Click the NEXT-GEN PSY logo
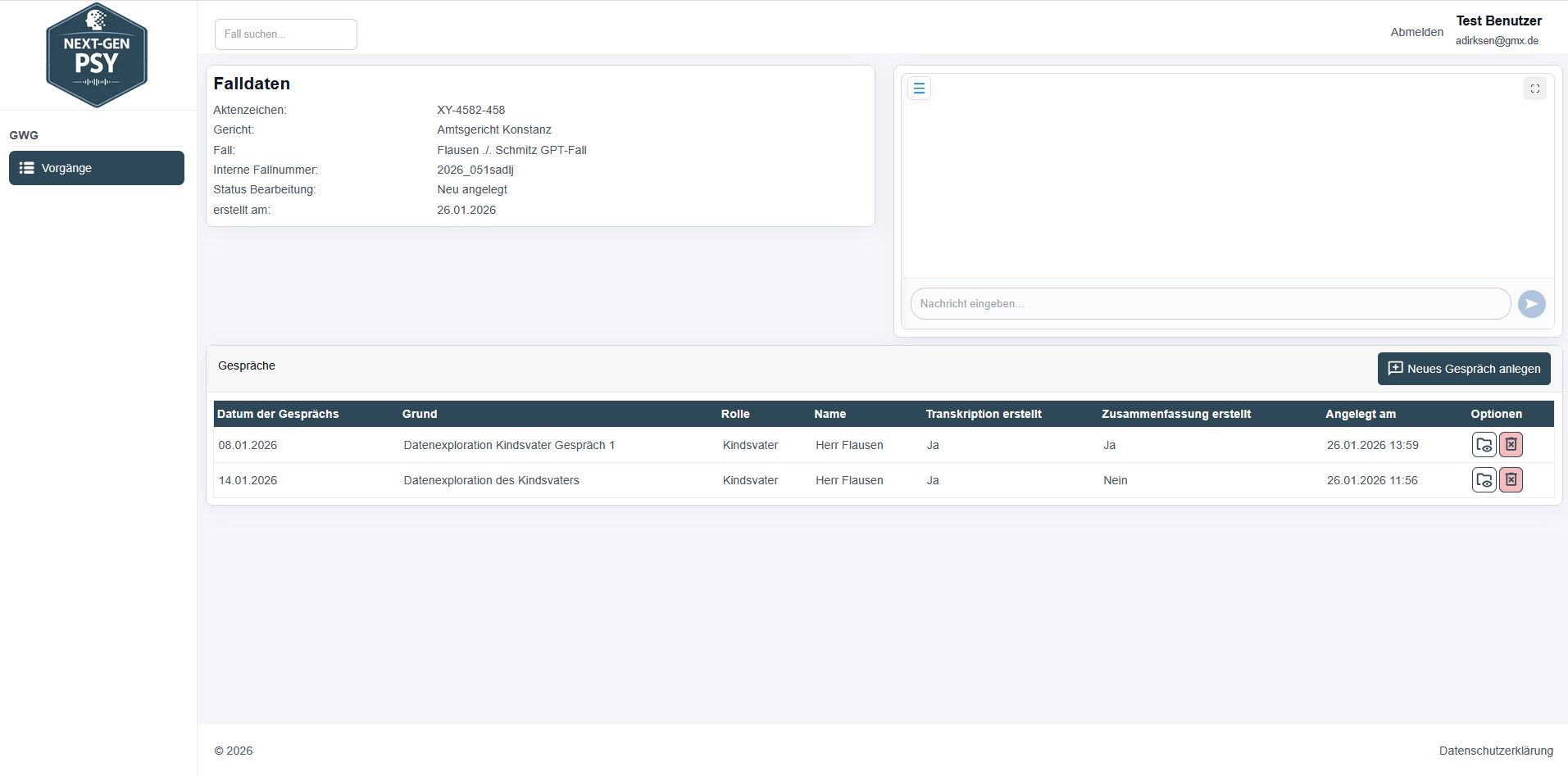The height and width of the screenshot is (776, 1568). tap(97, 55)
